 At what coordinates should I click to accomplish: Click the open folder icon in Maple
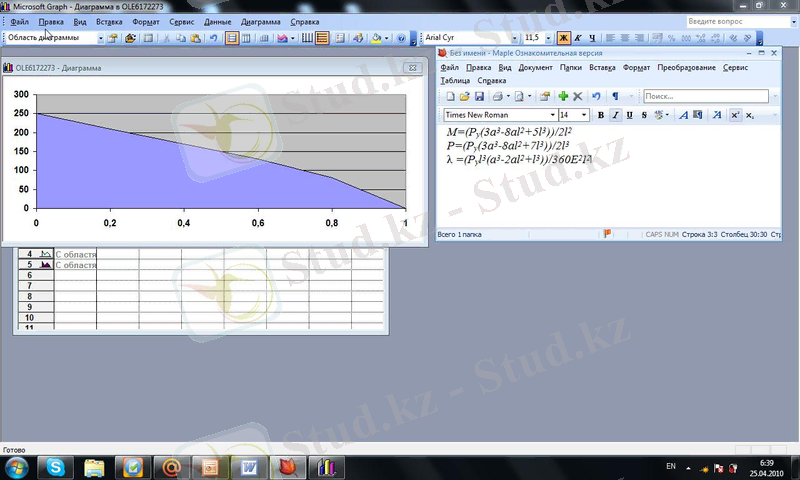coord(465,96)
